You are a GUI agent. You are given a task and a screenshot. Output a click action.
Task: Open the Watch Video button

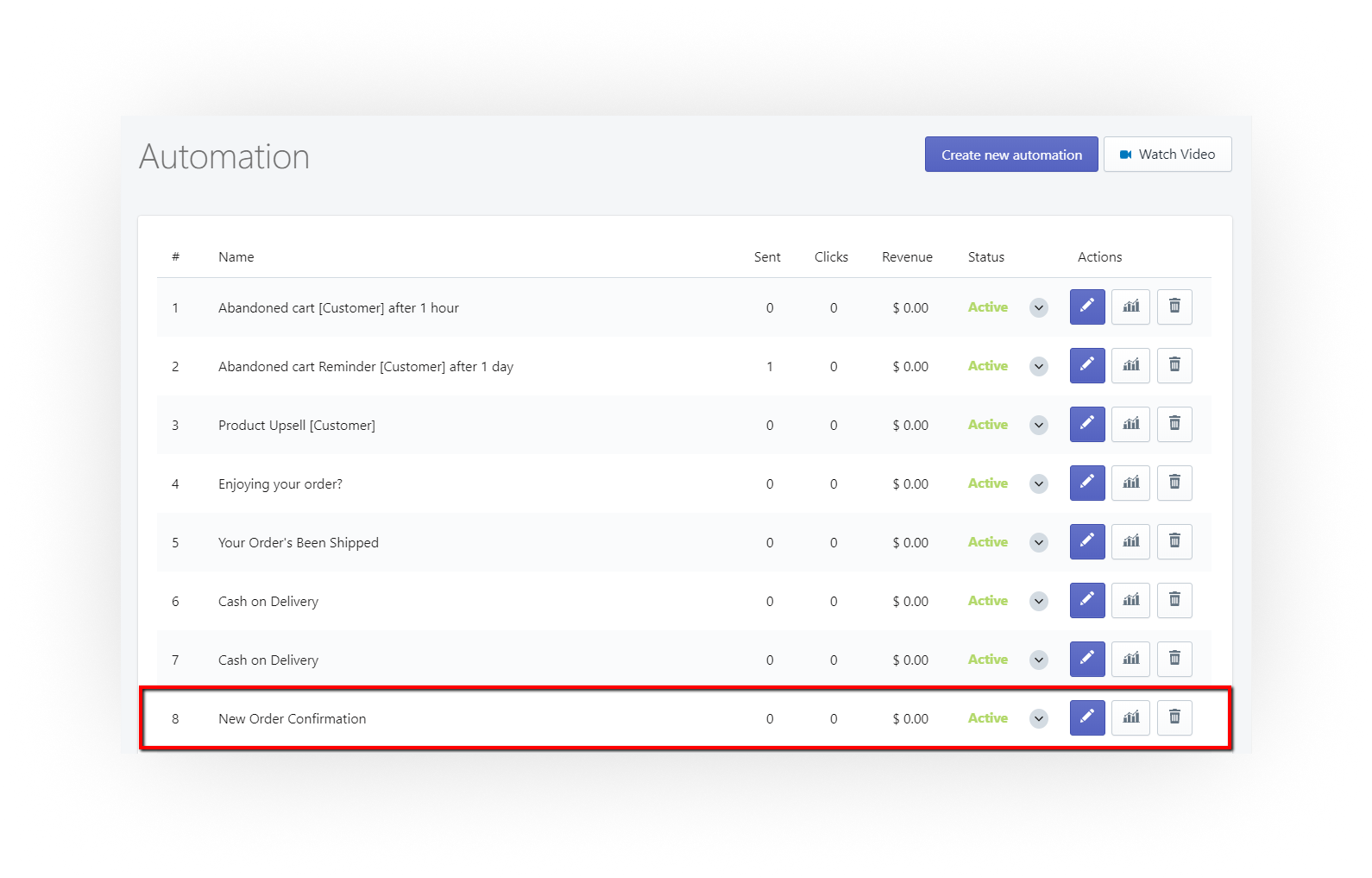[1167, 155]
